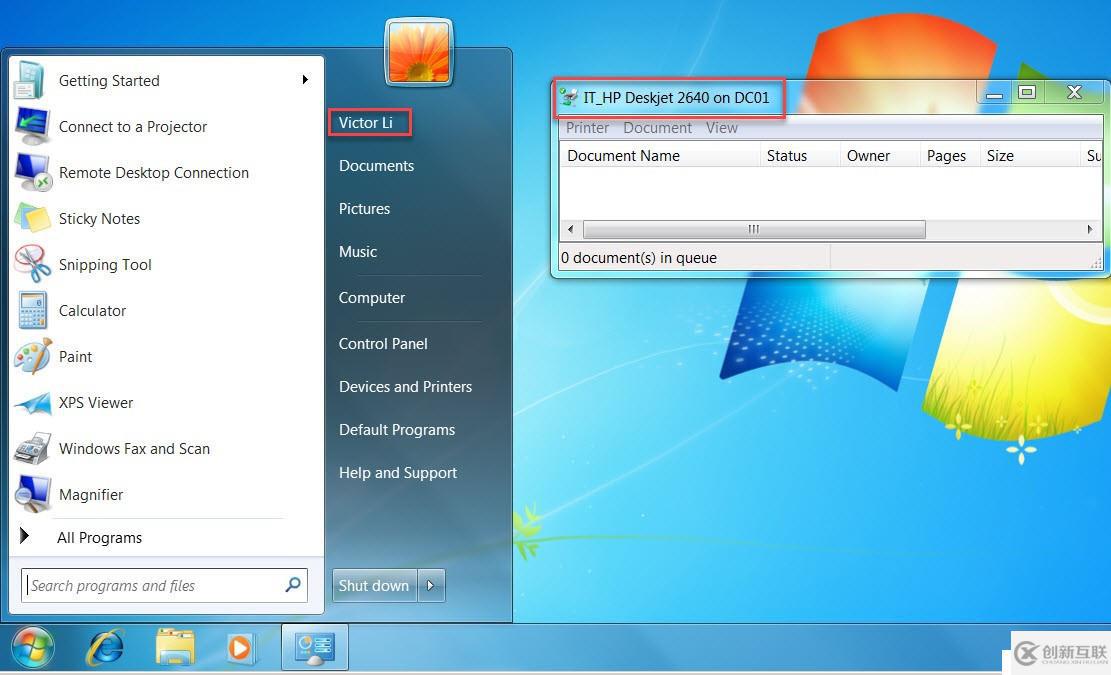Image resolution: width=1111 pixels, height=675 pixels.
Task: Open the Music library link
Action: [x=358, y=252]
